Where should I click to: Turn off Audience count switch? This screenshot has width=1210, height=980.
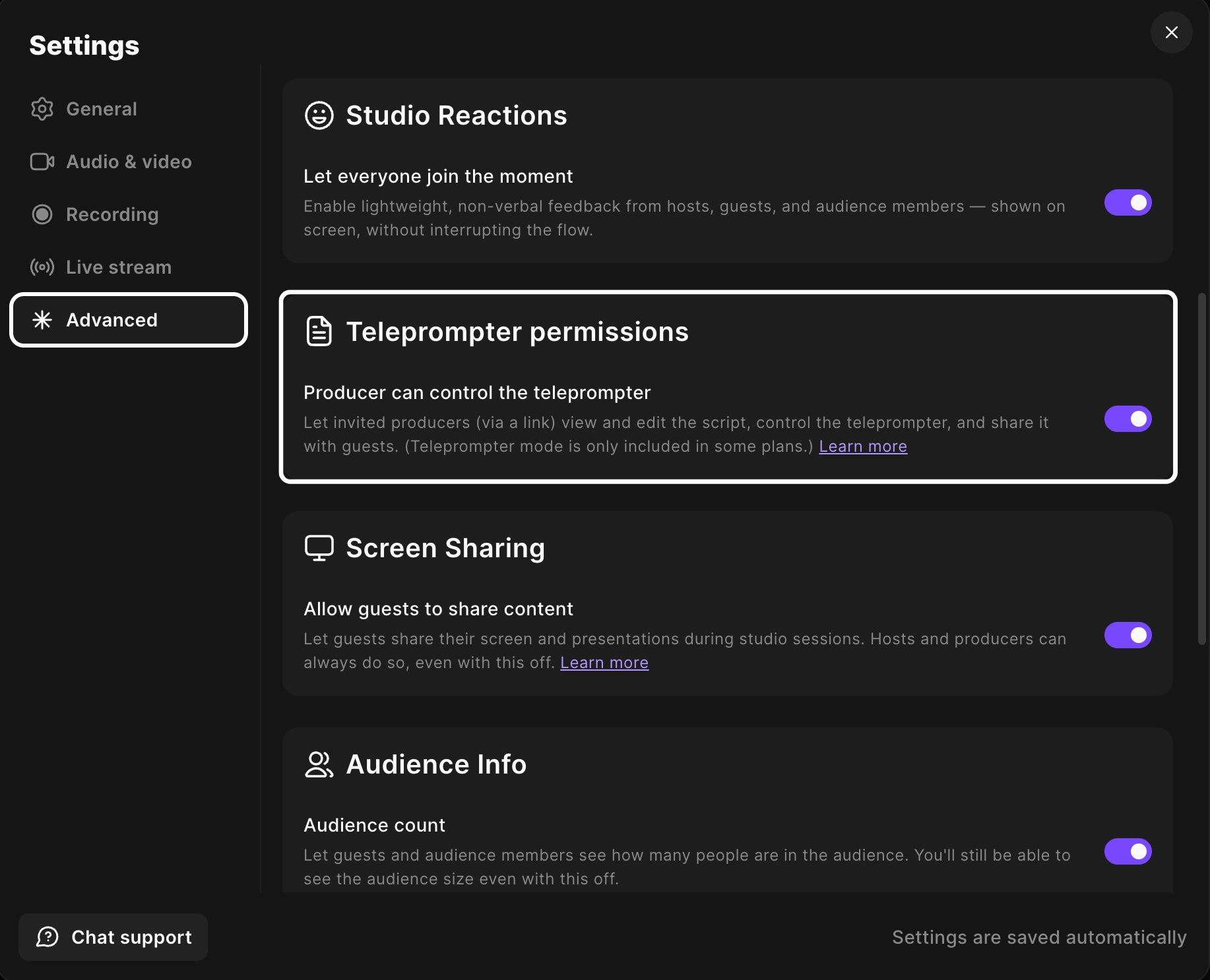(x=1128, y=851)
